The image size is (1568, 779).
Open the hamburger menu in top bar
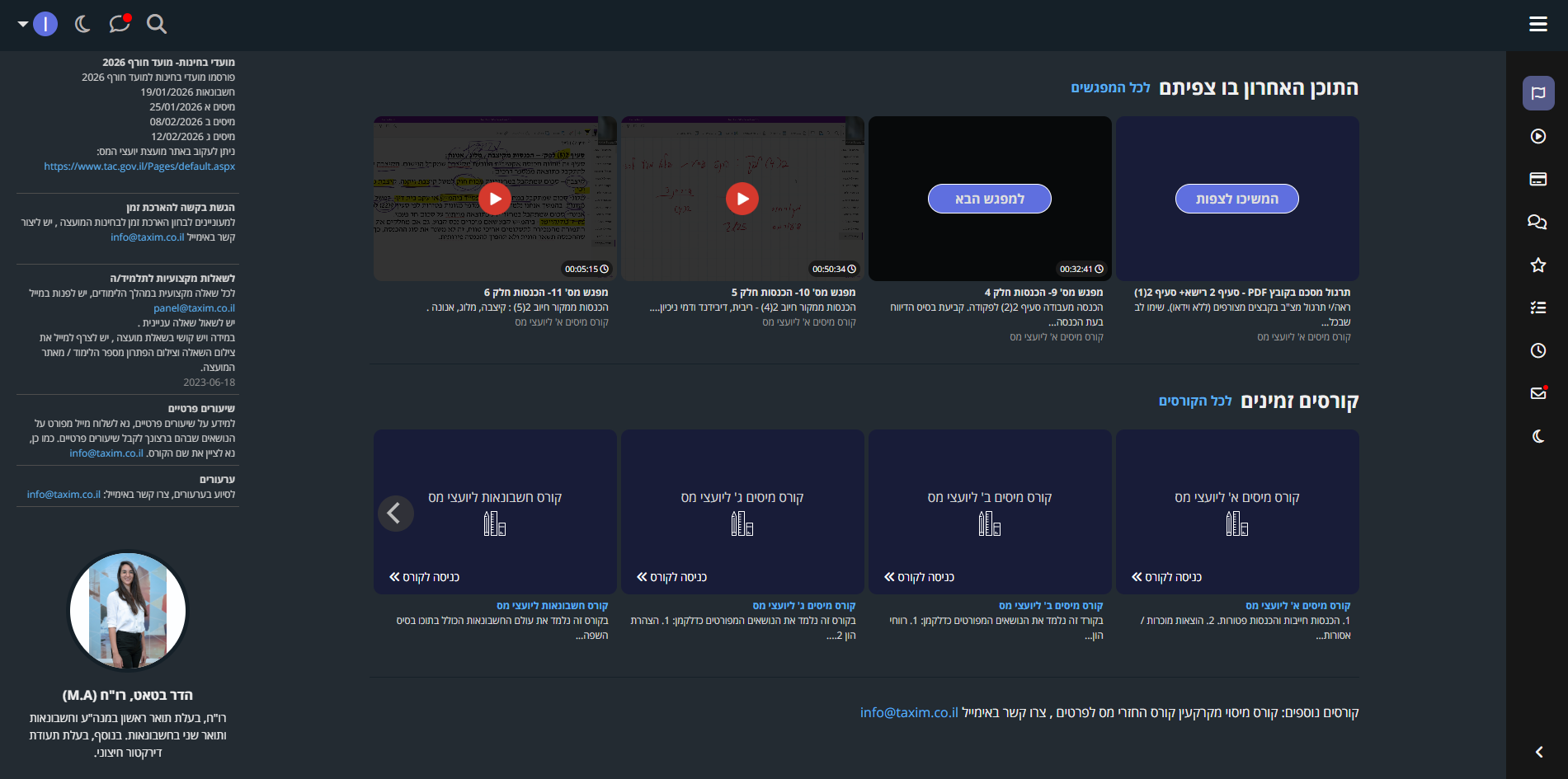tap(1537, 24)
